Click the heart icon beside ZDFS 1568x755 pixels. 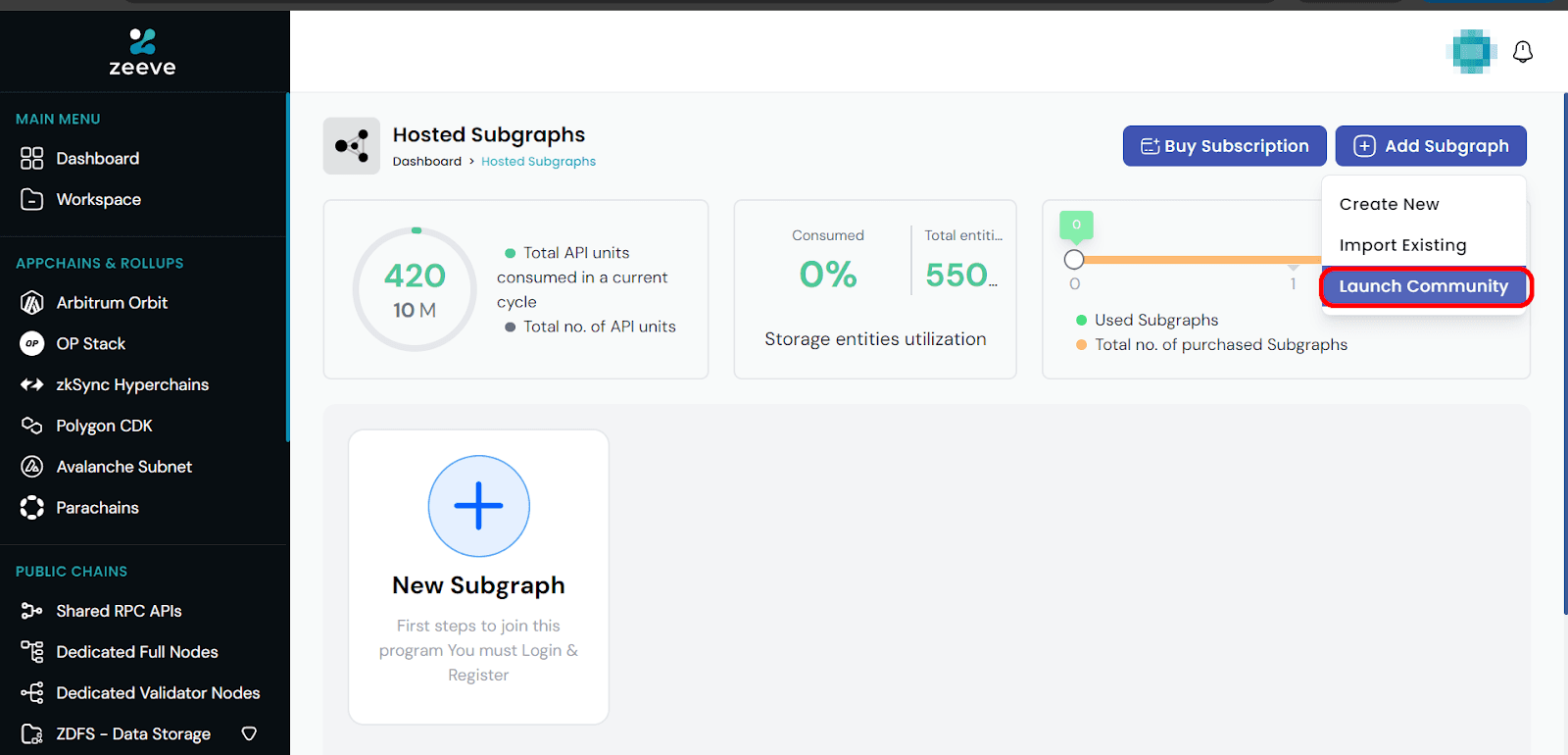click(x=249, y=734)
